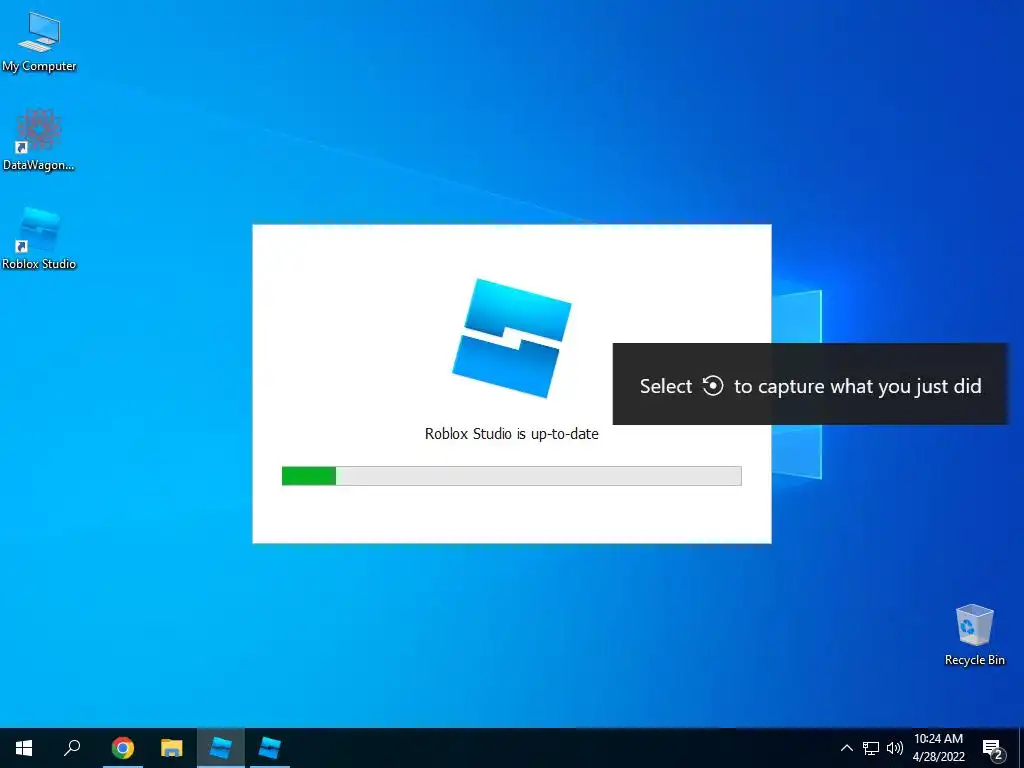Switch to the first Roblox Studio taskbar item
The image size is (1024, 768).
pos(221,748)
